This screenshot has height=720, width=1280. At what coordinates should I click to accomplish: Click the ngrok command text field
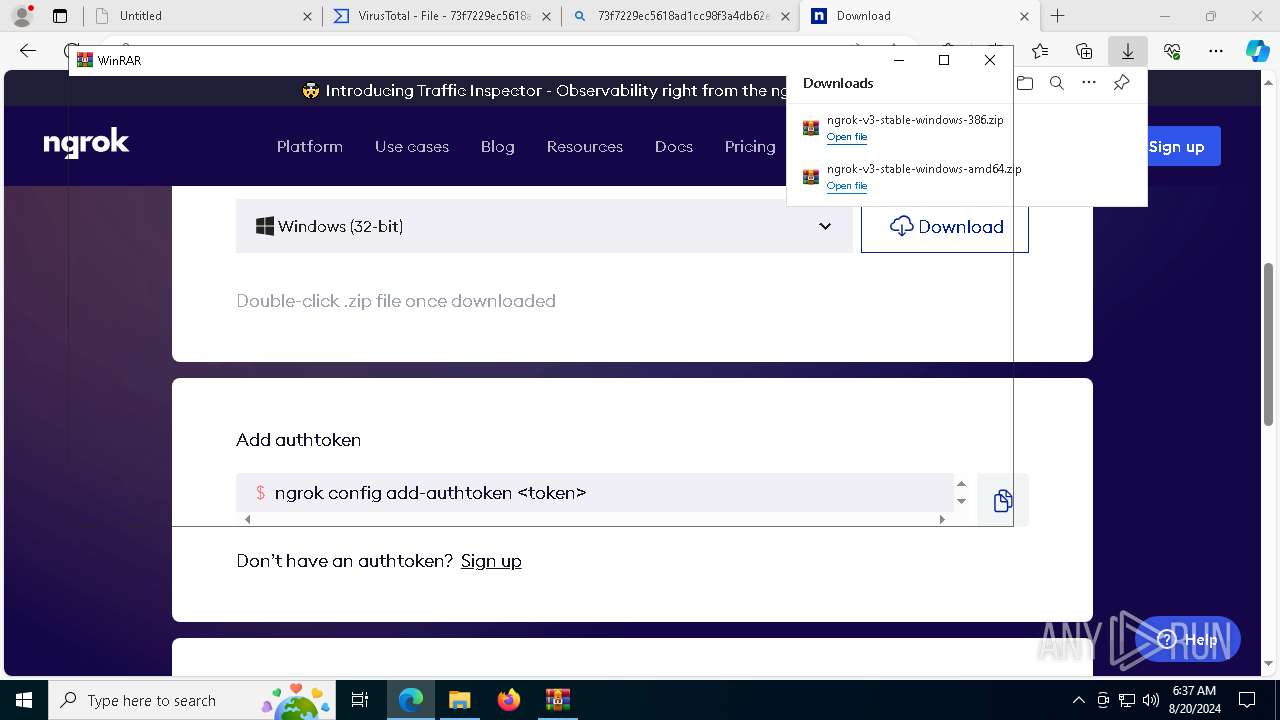[x=595, y=493]
